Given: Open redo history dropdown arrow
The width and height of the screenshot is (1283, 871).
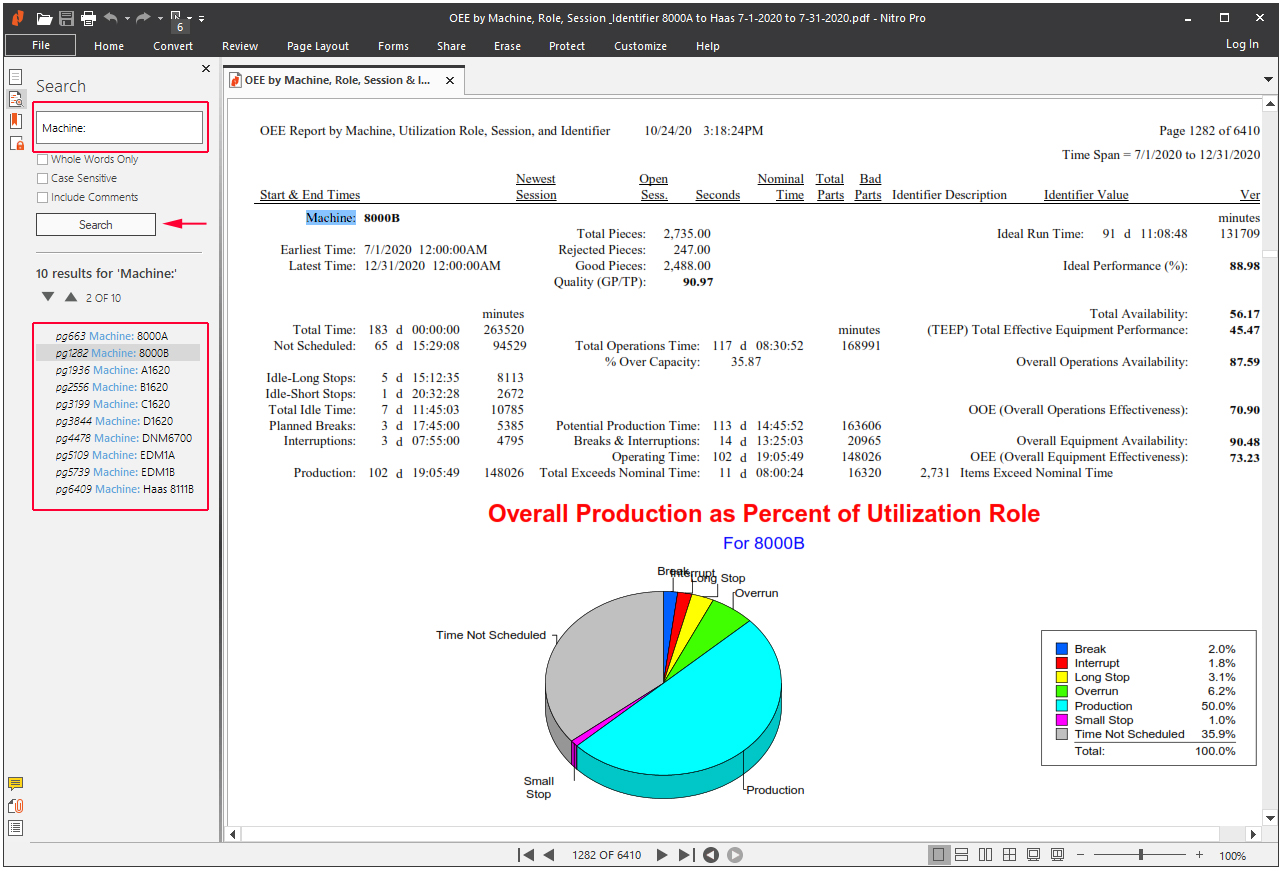Looking at the screenshot, I should (x=159, y=19).
